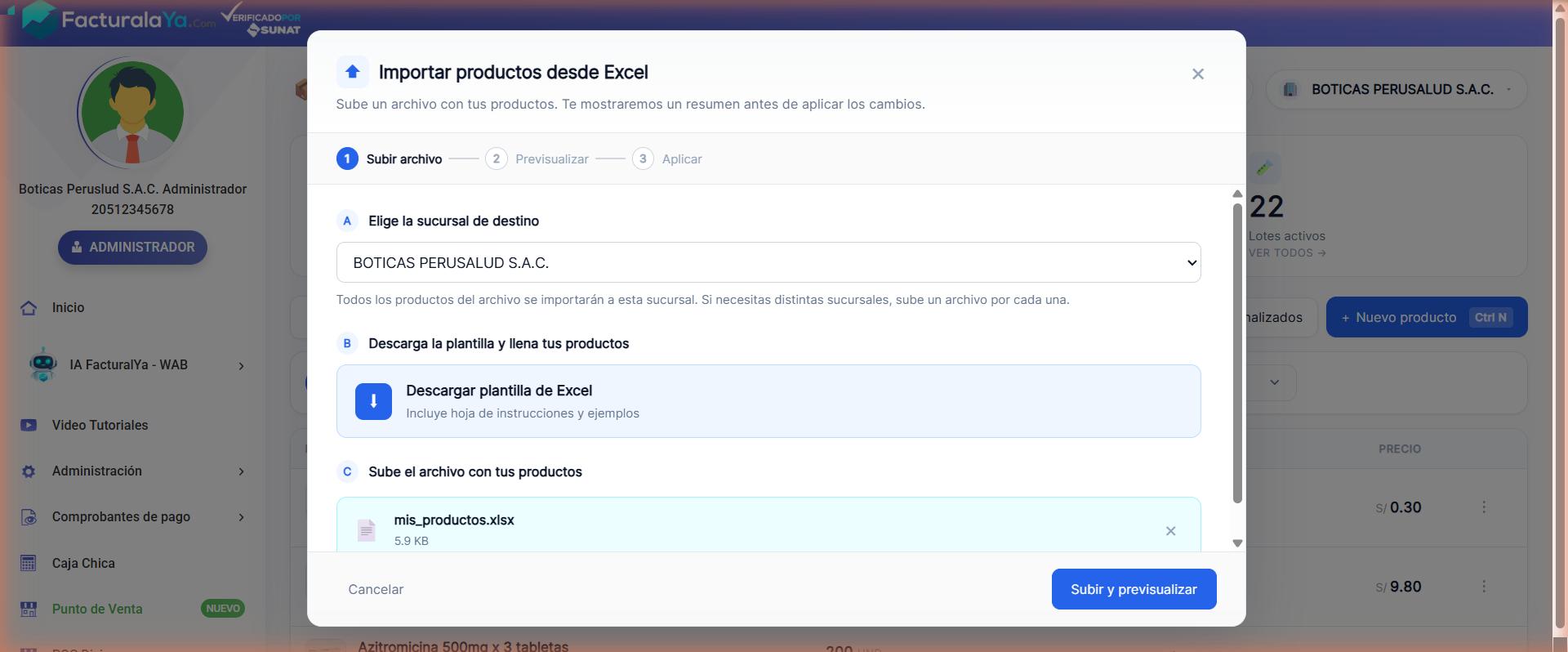Image resolution: width=1568 pixels, height=652 pixels.
Task: Click the dialog scrollbar up arrow
Action: [x=1237, y=194]
